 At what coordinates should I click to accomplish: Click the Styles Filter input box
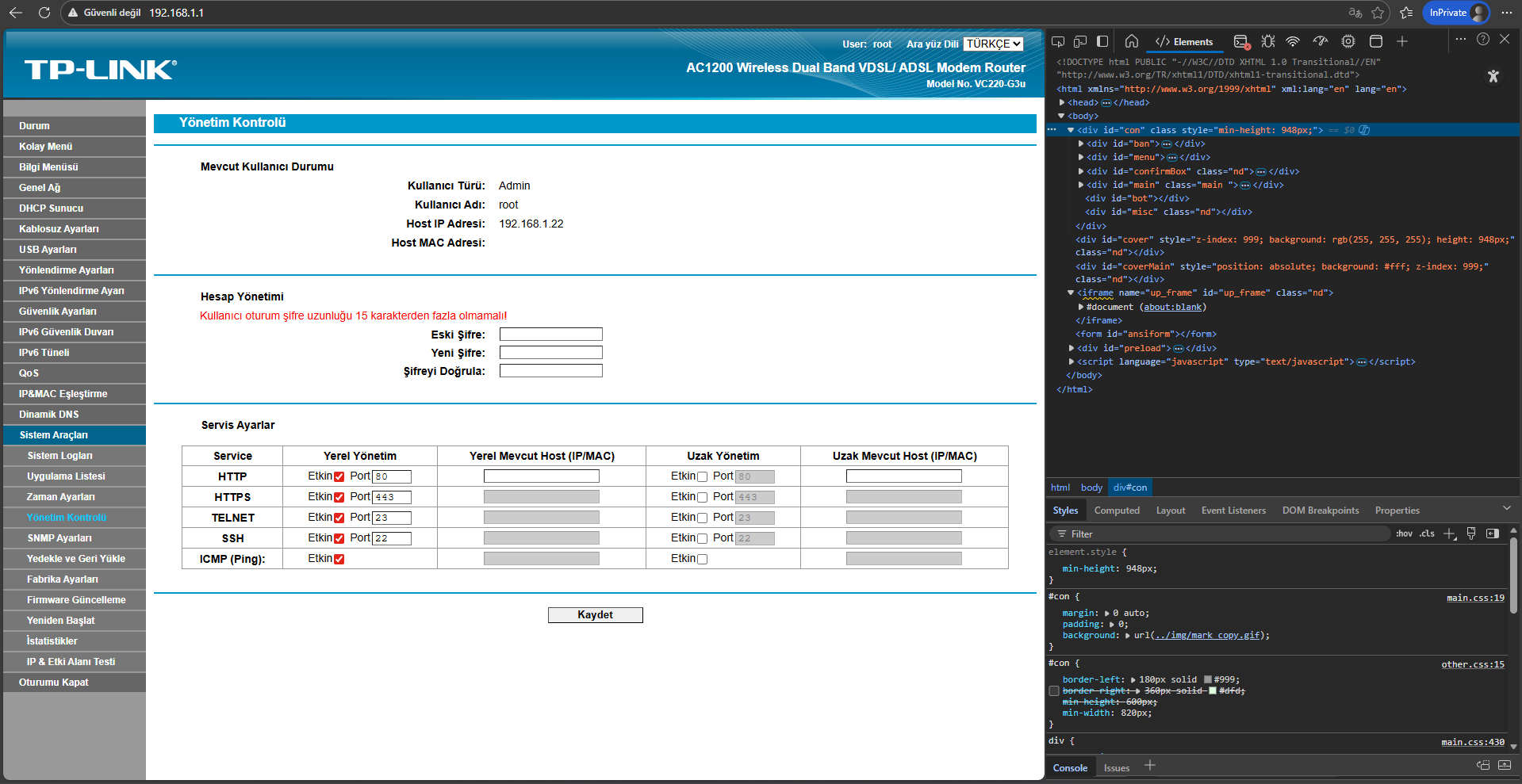1221,534
